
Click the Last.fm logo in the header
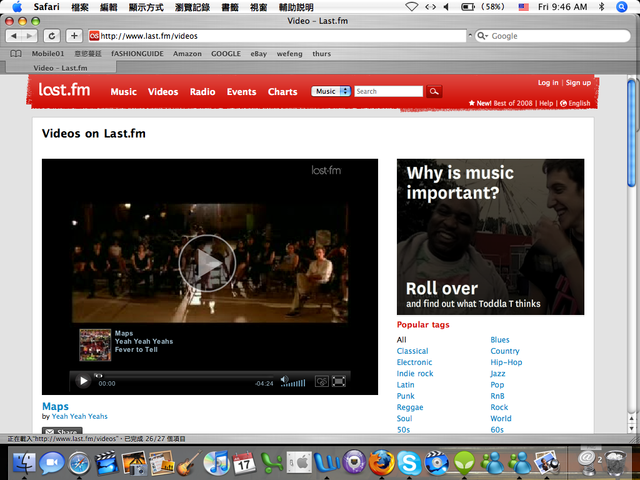pyautogui.click(x=64, y=89)
